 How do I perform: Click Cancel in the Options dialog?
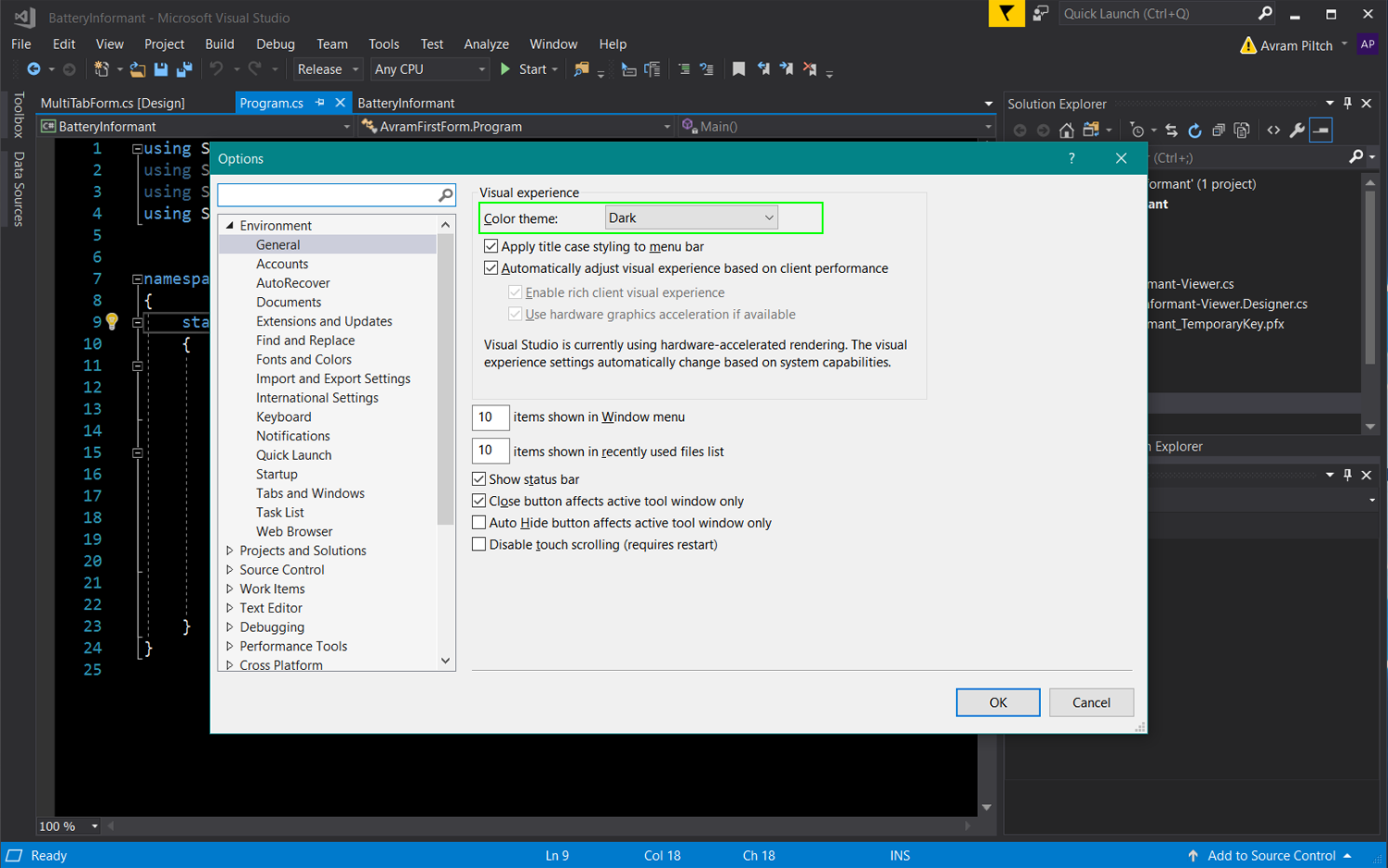point(1091,702)
